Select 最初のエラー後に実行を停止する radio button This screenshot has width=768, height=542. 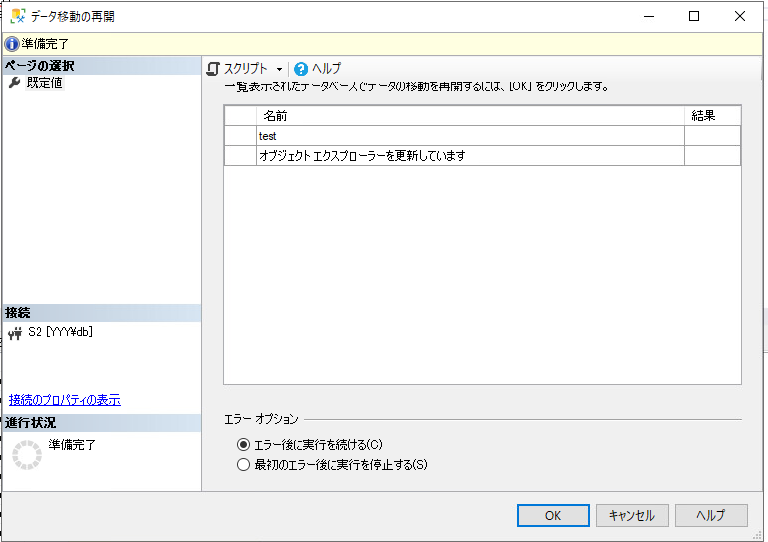pyautogui.click(x=243, y=465)
